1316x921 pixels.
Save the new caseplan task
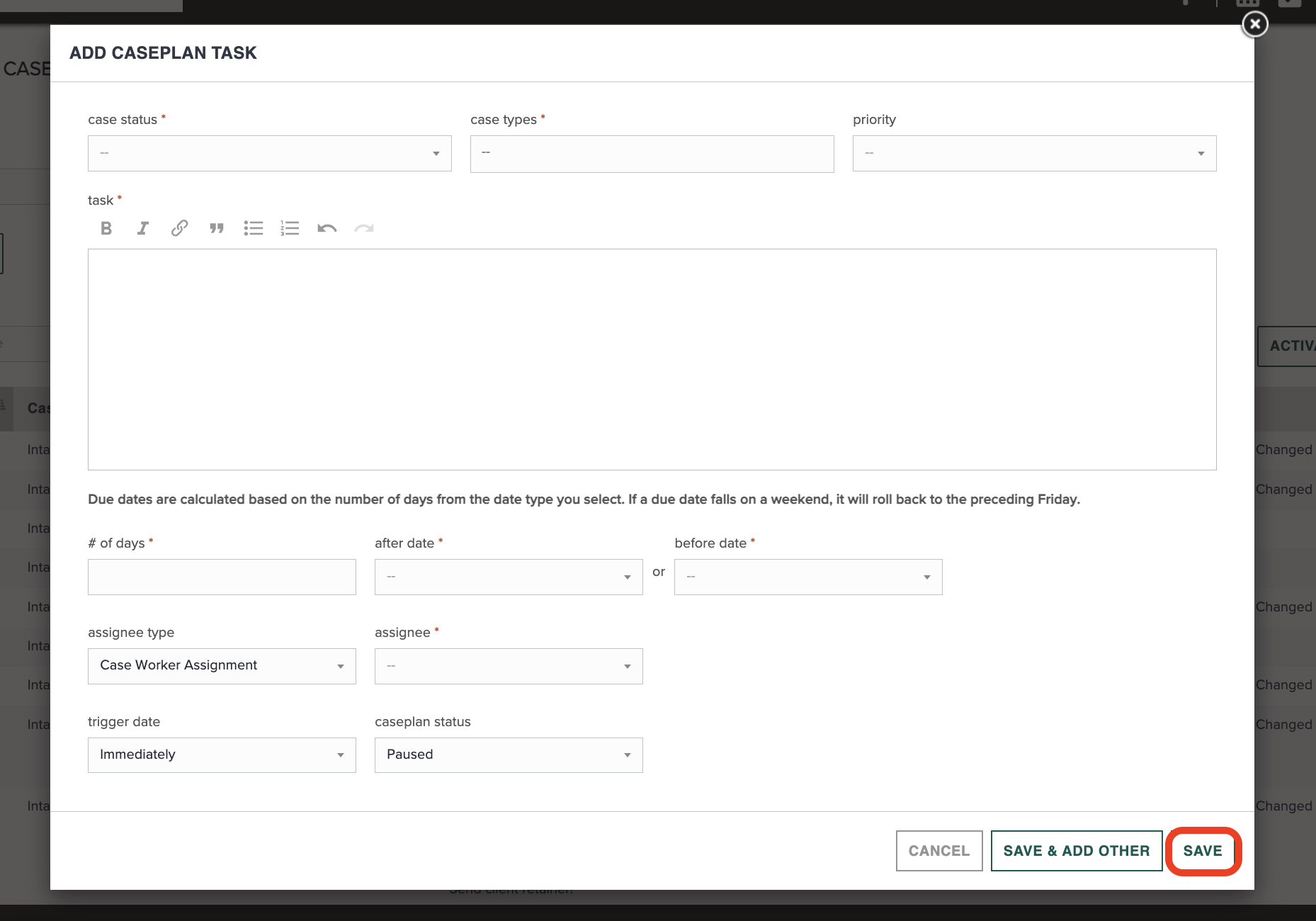[x=1203, y=850]
